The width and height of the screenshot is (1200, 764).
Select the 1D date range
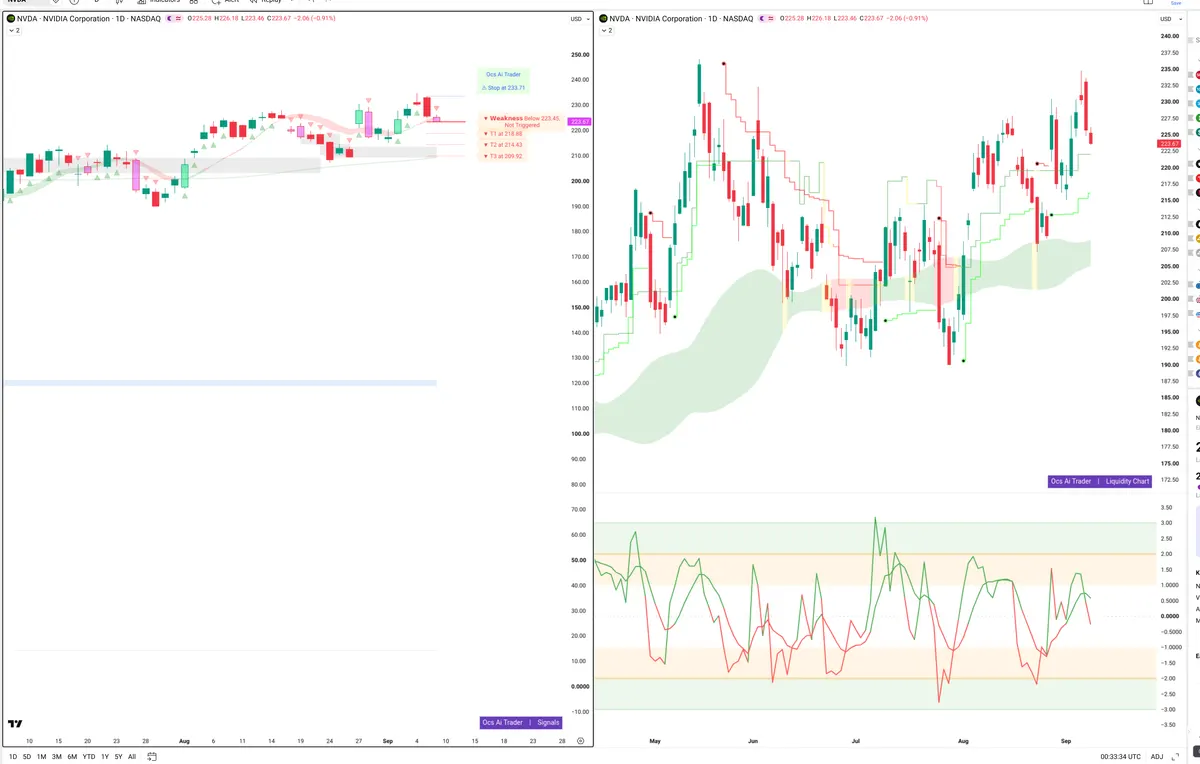tap(13, 756)
